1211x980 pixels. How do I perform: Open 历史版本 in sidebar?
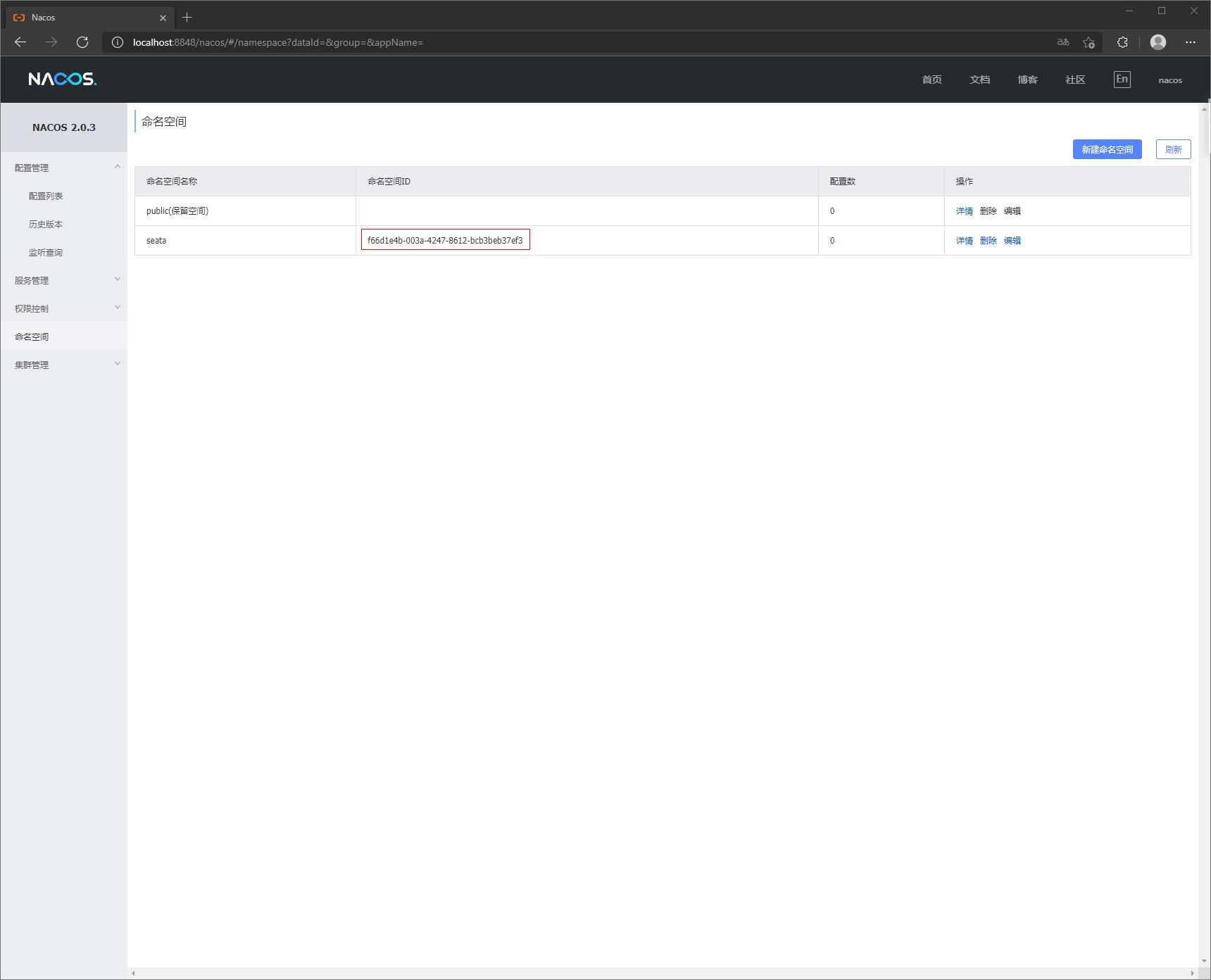tap(46, 224)
